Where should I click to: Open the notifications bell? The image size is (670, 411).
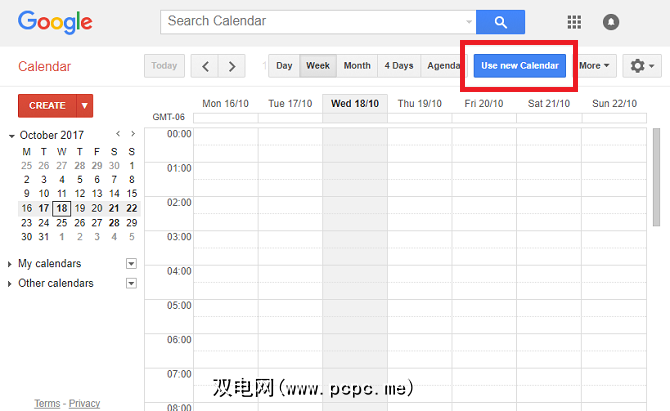(x=611, y=22)
